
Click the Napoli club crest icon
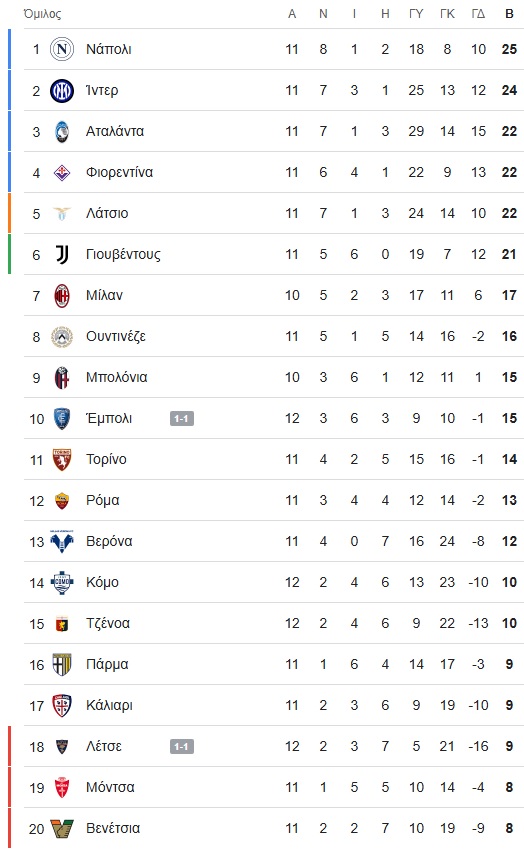click(x=62, y=49)
